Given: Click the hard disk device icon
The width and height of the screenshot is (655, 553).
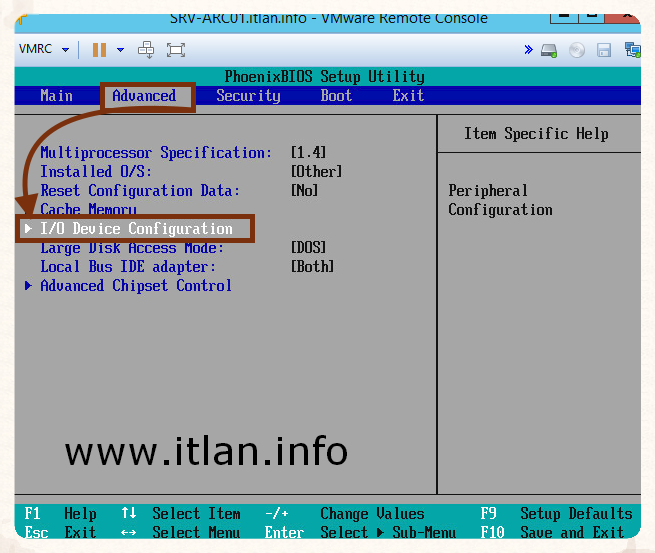Looking at the screenshot, I should pos(549,49).
